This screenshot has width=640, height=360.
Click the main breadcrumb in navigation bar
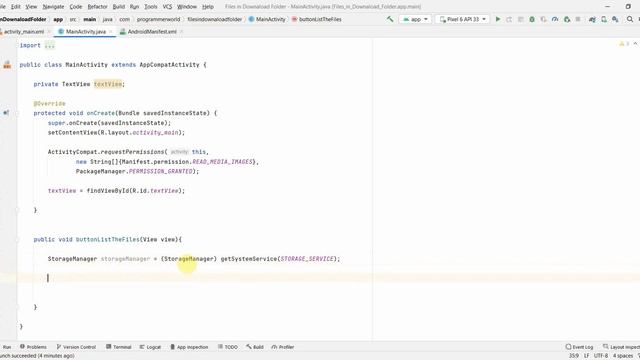point(89,19)
